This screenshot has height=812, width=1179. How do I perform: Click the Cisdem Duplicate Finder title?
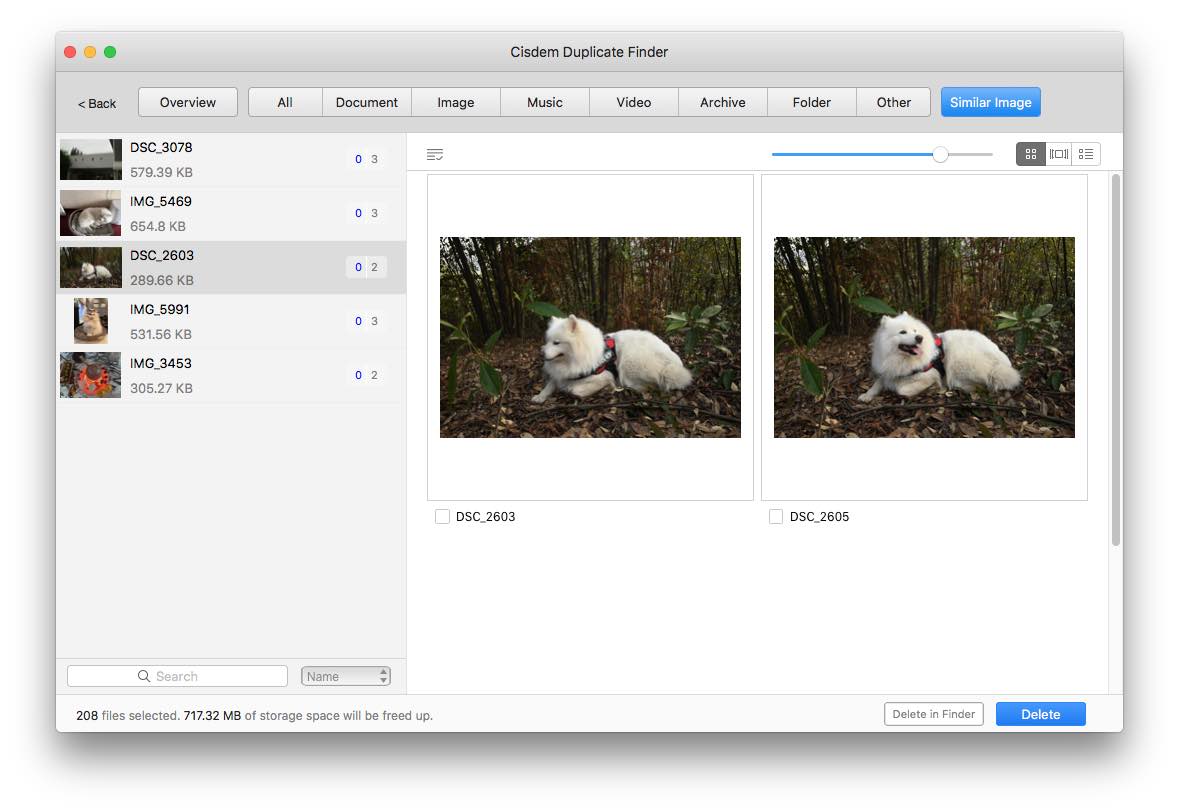589,52
